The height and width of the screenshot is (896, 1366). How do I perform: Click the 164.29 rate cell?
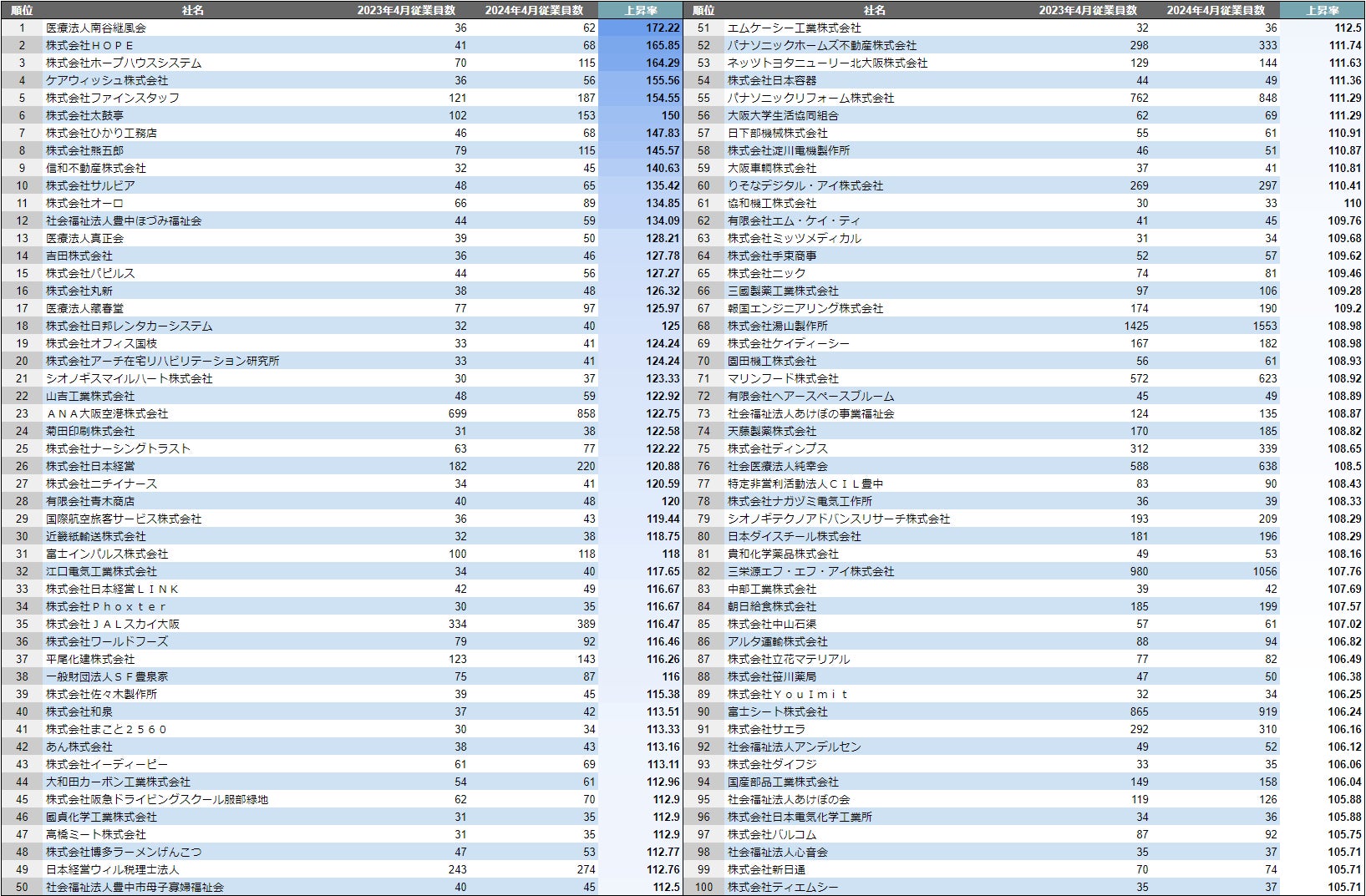click(x=663, y=63)
